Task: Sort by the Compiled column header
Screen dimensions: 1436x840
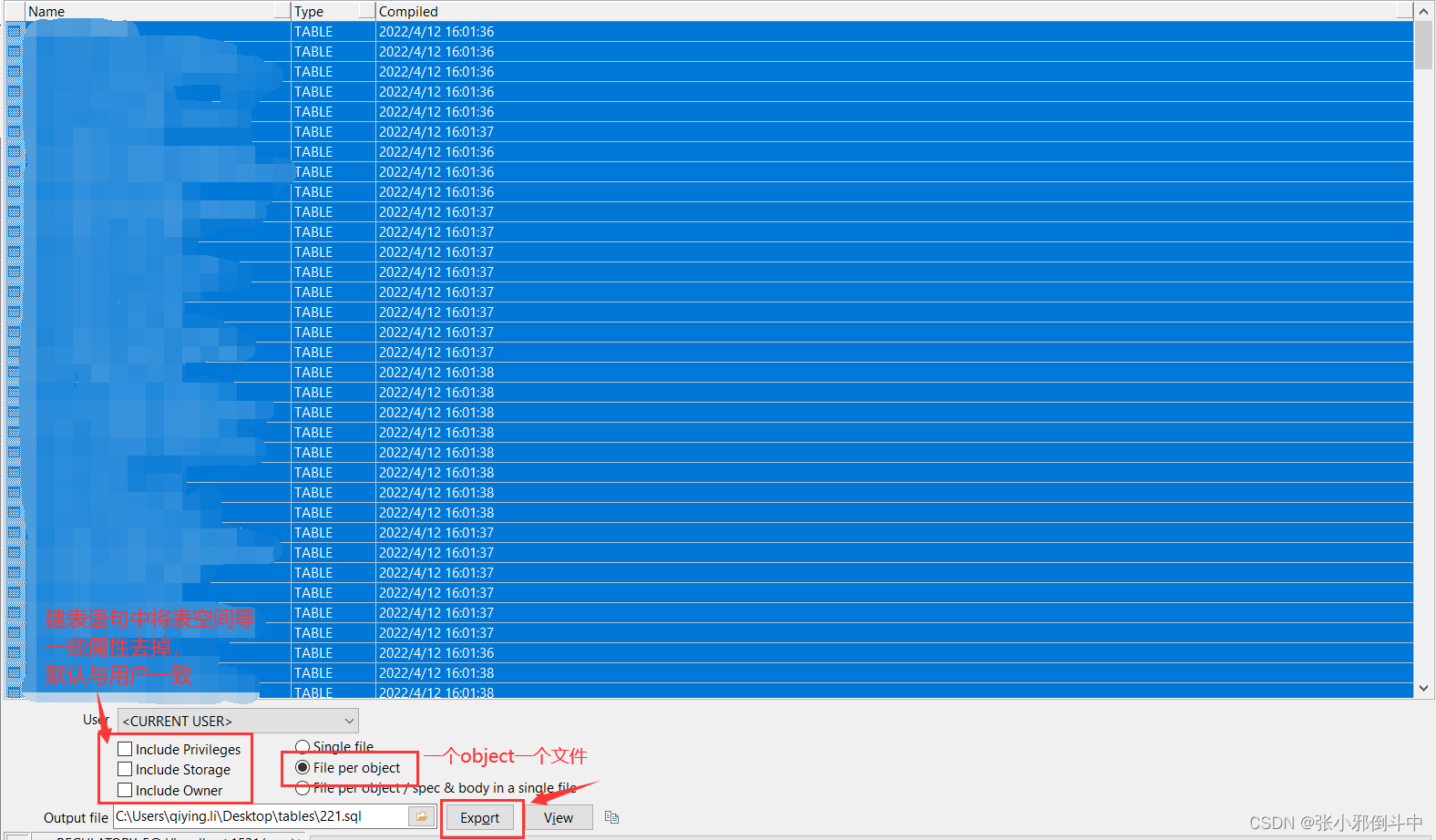Action: [x=894, y=11]
